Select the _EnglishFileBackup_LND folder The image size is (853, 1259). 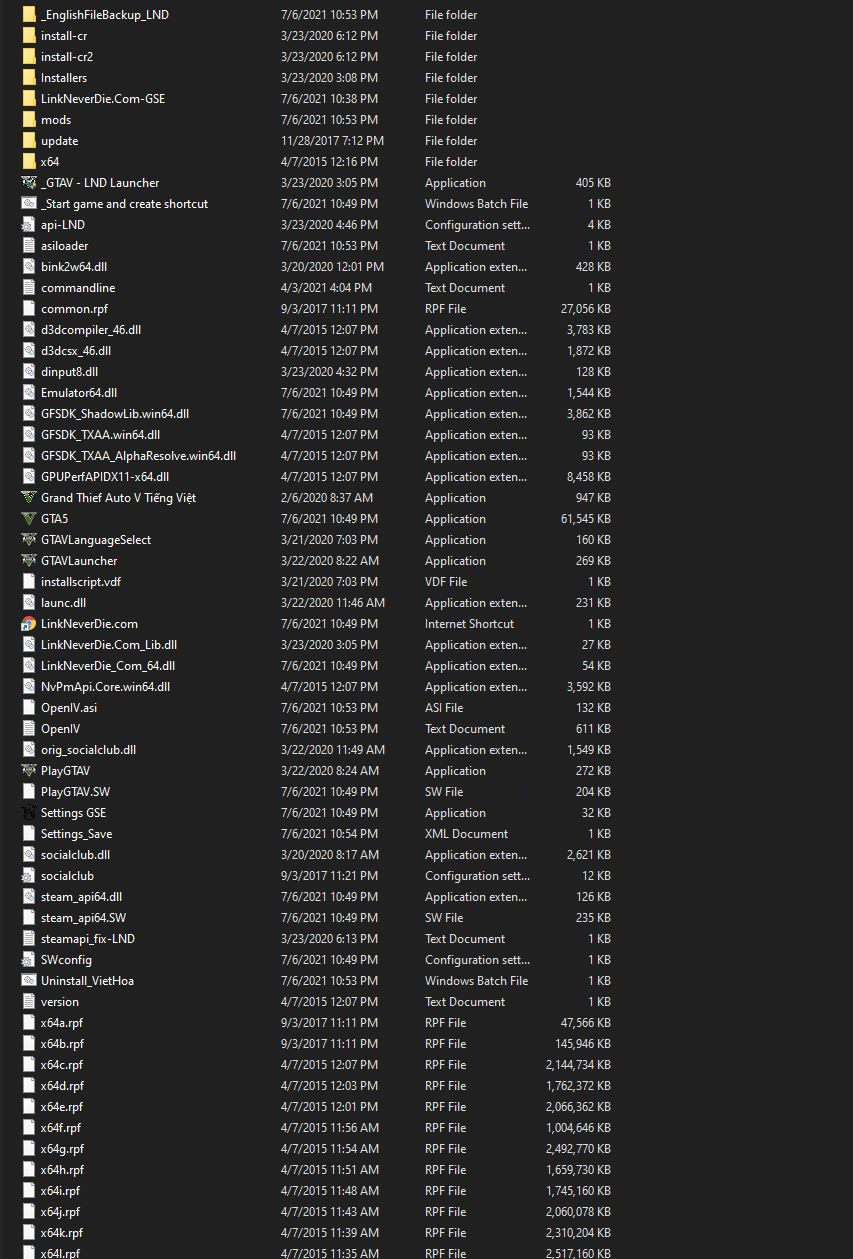29,14
